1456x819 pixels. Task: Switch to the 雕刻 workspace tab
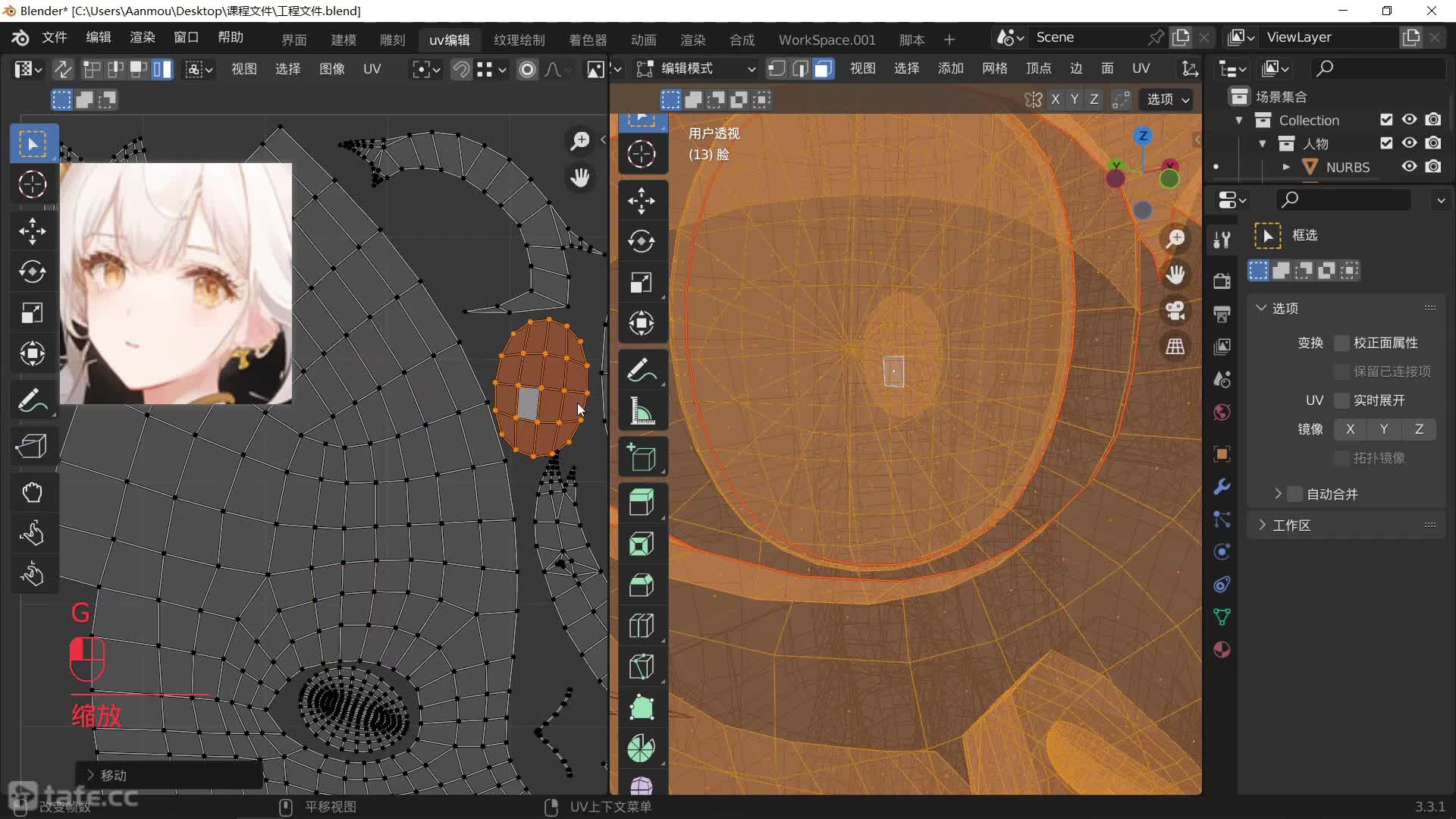click(393, 39)
